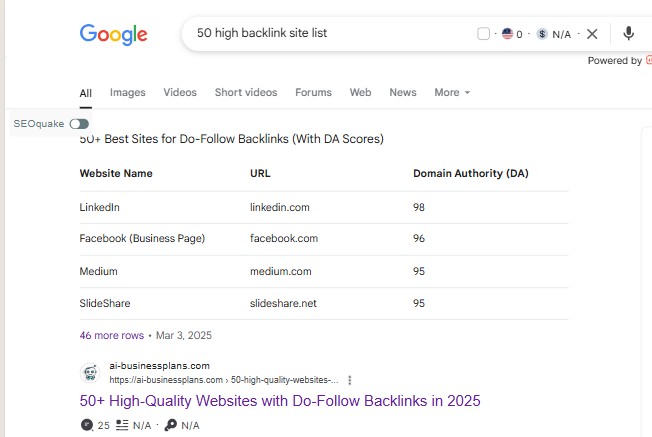Click the DA value 98
Viewport: 652px width, 437px height.
click(x=419, y=207)
